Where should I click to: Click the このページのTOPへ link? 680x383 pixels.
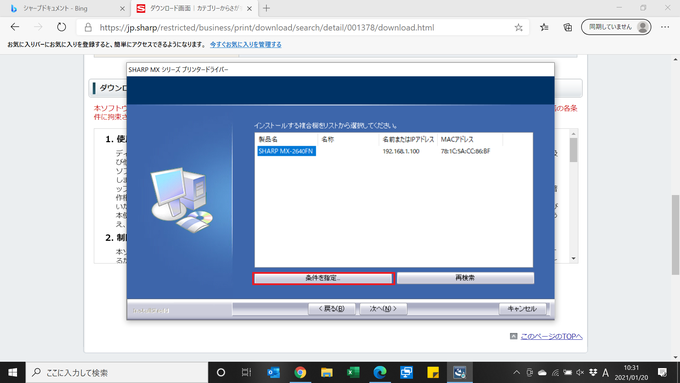tap(551, 336)
